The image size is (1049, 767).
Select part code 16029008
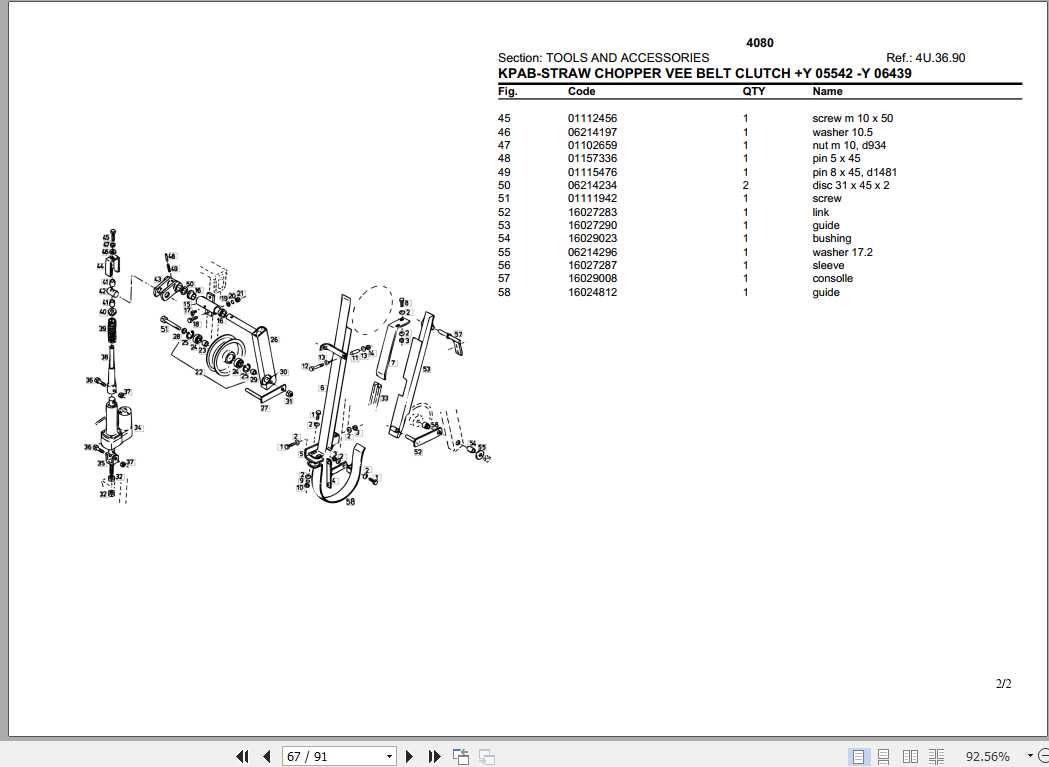[x=592, y=278]
